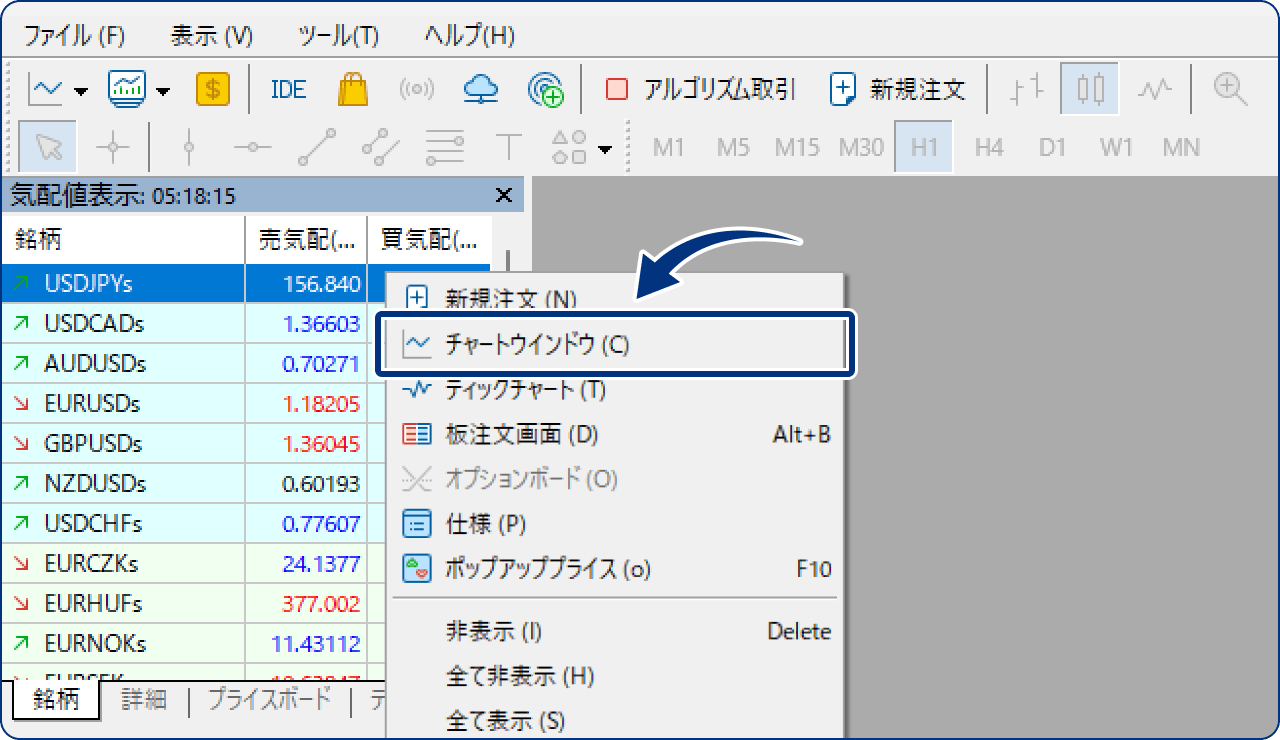The width and height of the screenshot is (1280, 740).
Task: Switch to the プライスボード tab
Action: 269,700
